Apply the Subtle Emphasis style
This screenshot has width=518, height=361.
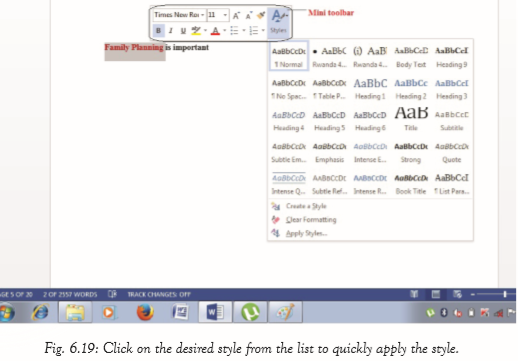(289, 152)
